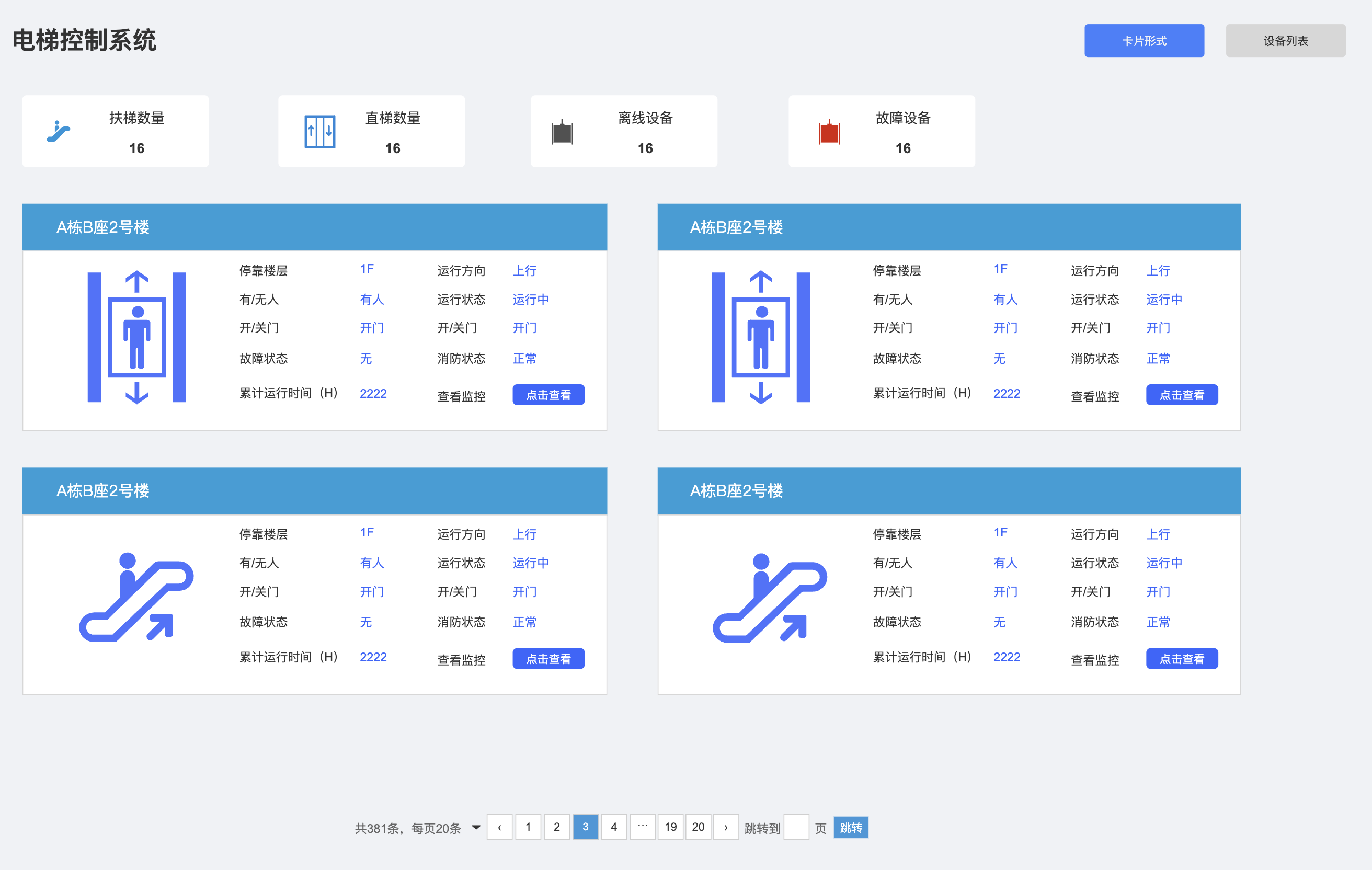The height and width of the screenshot is (870, 1372).
Task: Select page 20 in pagination
Action: pos(698,827)
